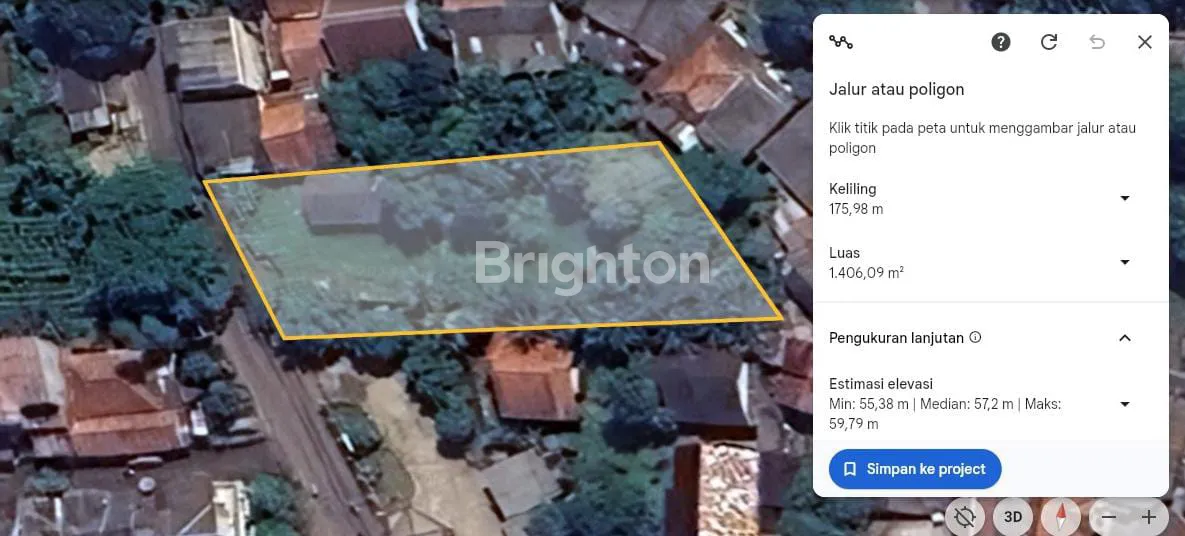Close the measurement panel
This screenshot has width=1185, height=536.
tap(1144, 42)
